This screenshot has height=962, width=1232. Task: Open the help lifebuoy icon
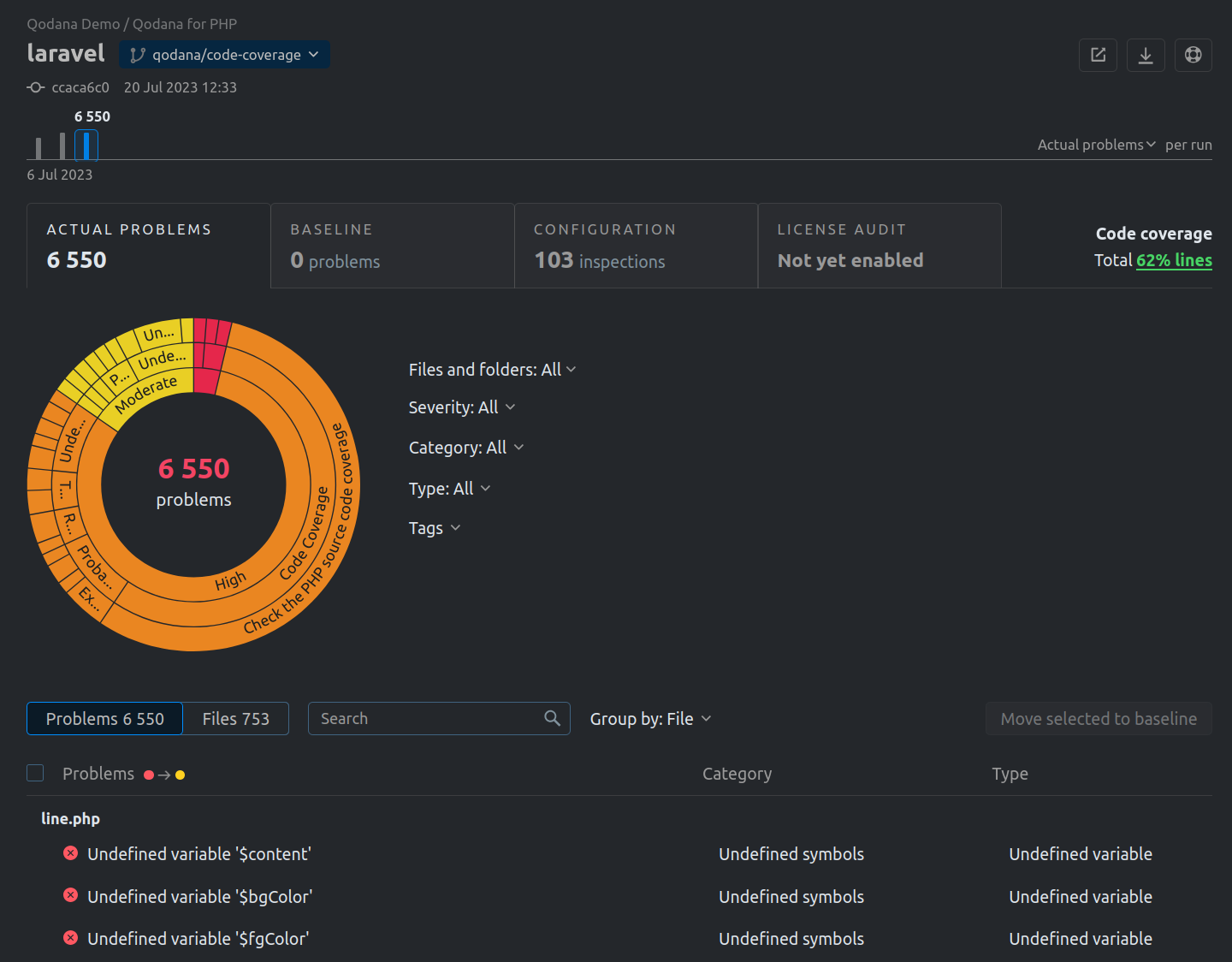(x=1193, y=56)
